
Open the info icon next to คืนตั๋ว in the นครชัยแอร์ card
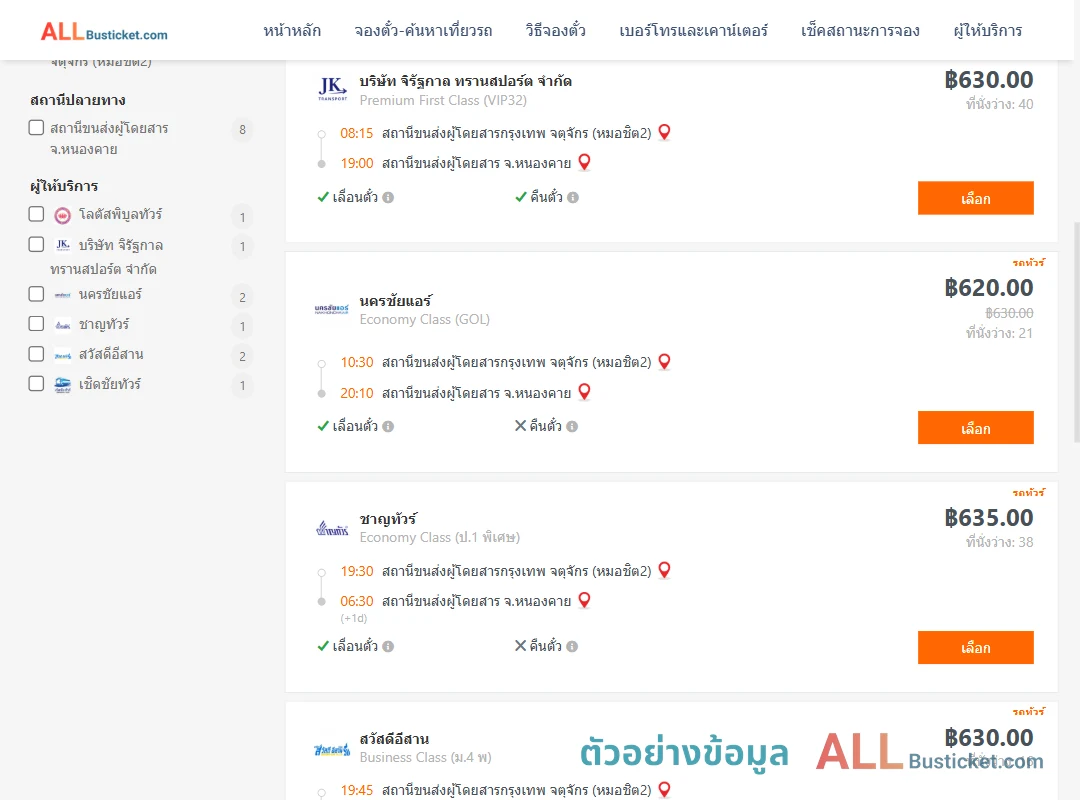pyautogui.click(x=572, y=427)
